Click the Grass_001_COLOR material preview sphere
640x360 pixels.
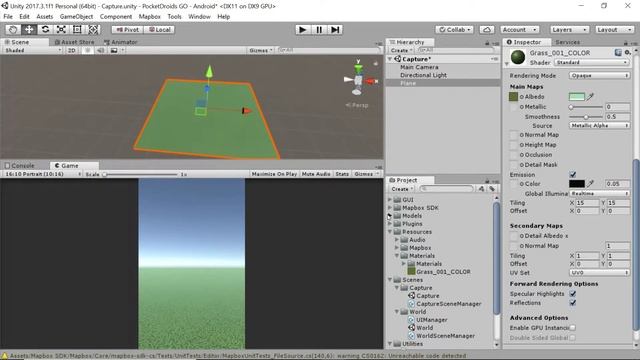(x=518, y=57)
